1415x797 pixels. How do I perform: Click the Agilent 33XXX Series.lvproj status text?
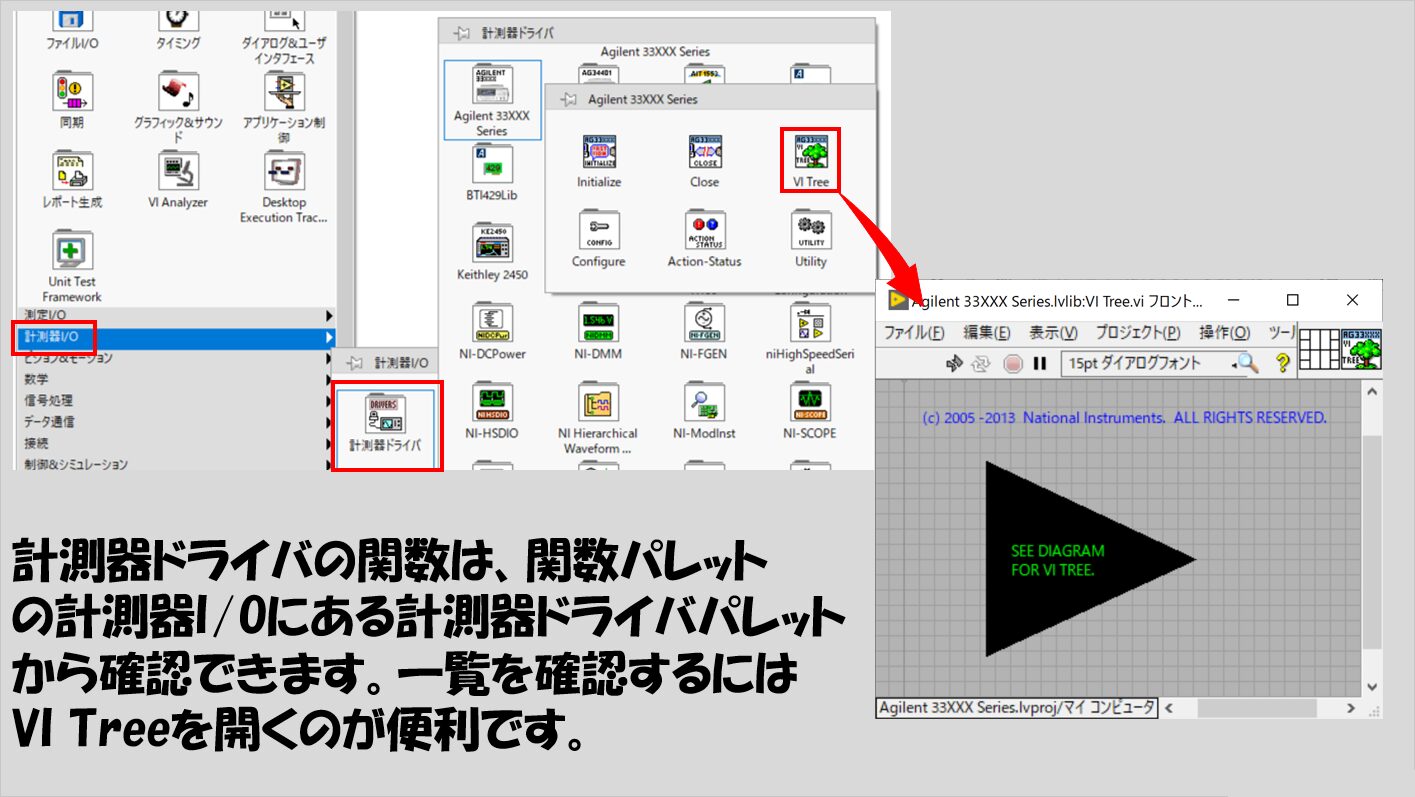(1016, 708)
